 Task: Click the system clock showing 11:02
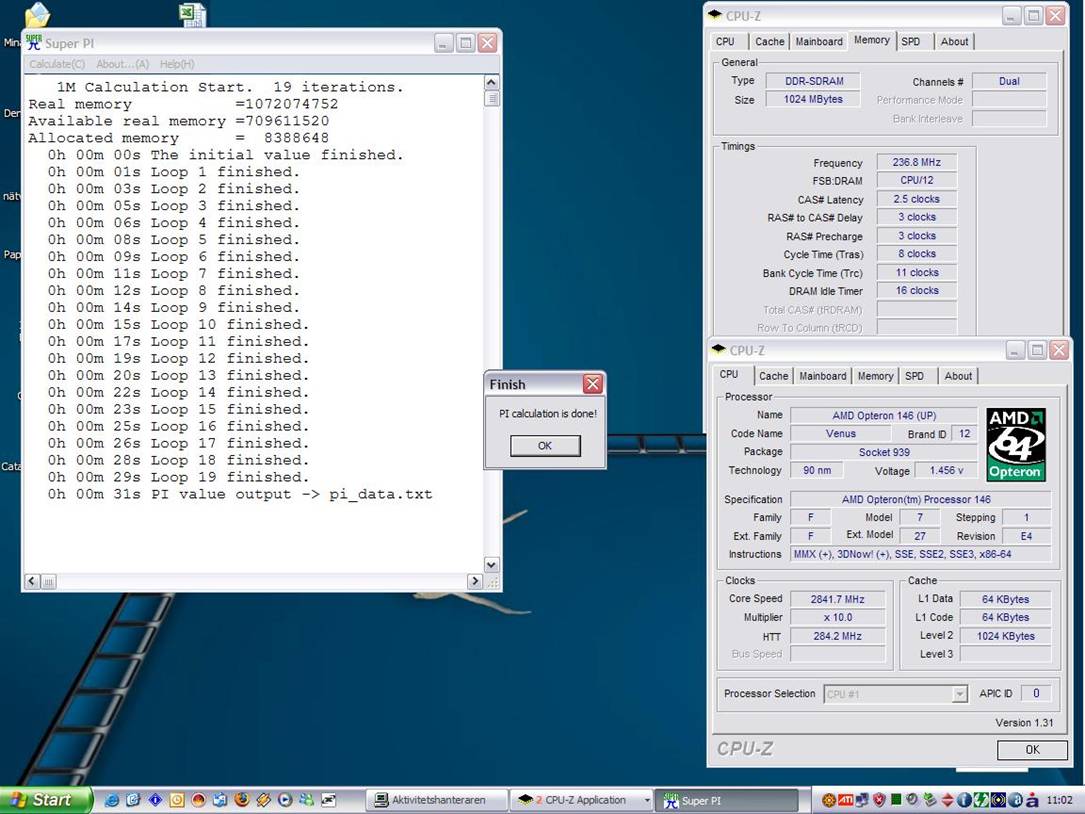click(x=1060, y=800)
